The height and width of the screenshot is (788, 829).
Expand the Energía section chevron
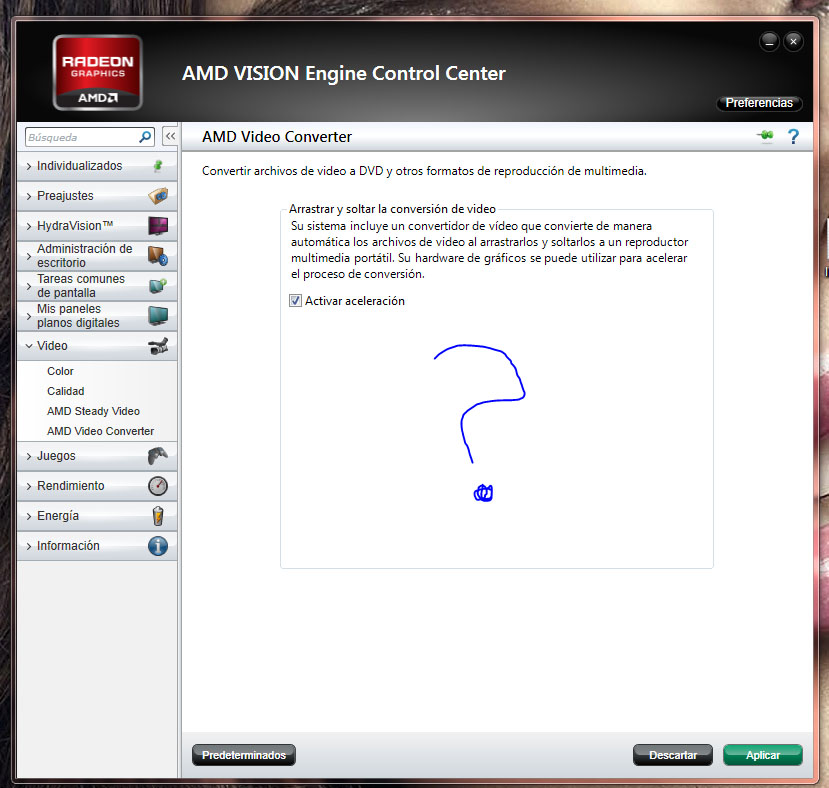point(29,516)
